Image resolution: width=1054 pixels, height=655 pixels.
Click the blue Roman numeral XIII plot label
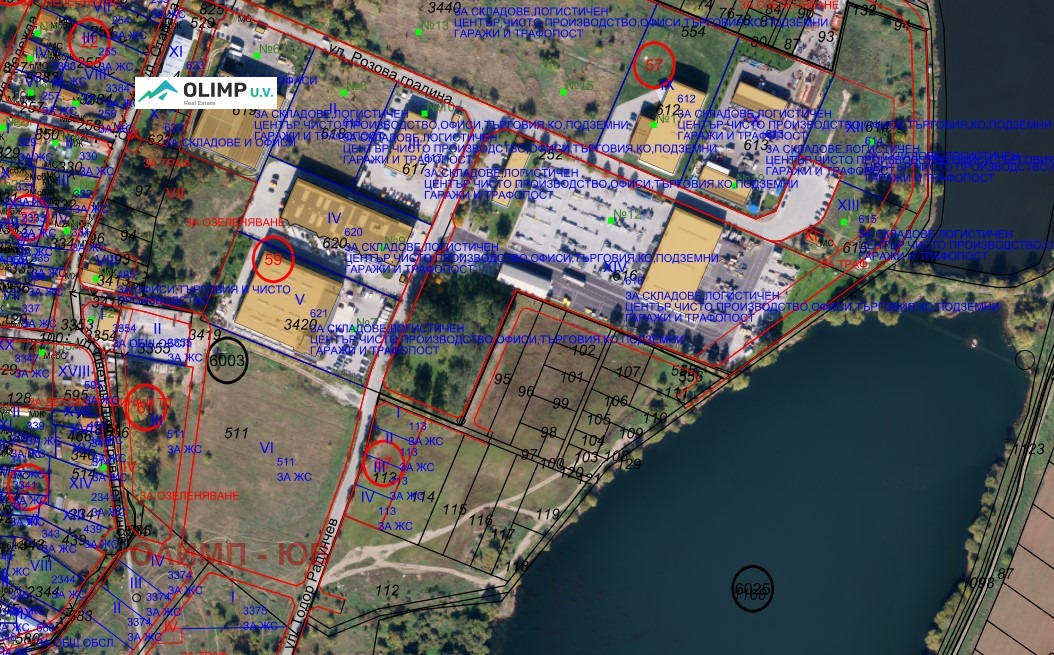pos(848,205)
